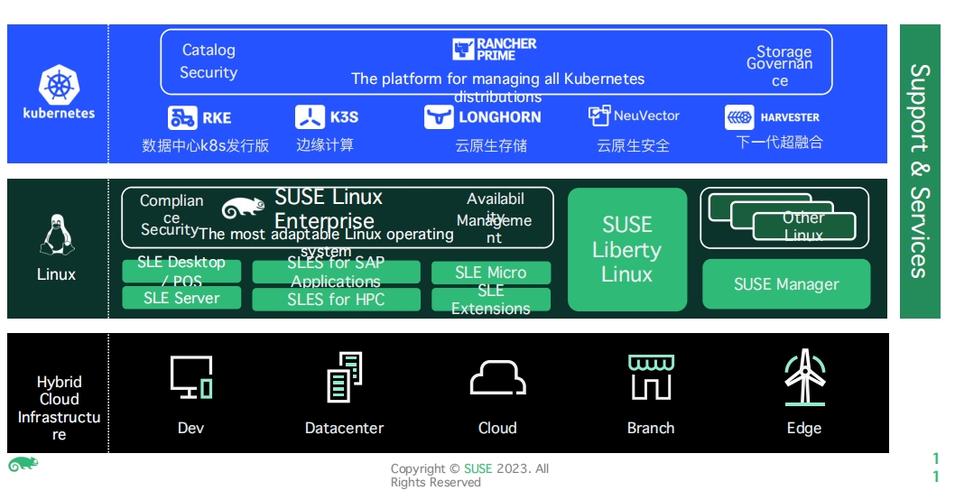Click the Rancher Prime logo
The height and width of the screenshot is (500, 955).
(x=494, y=49)
